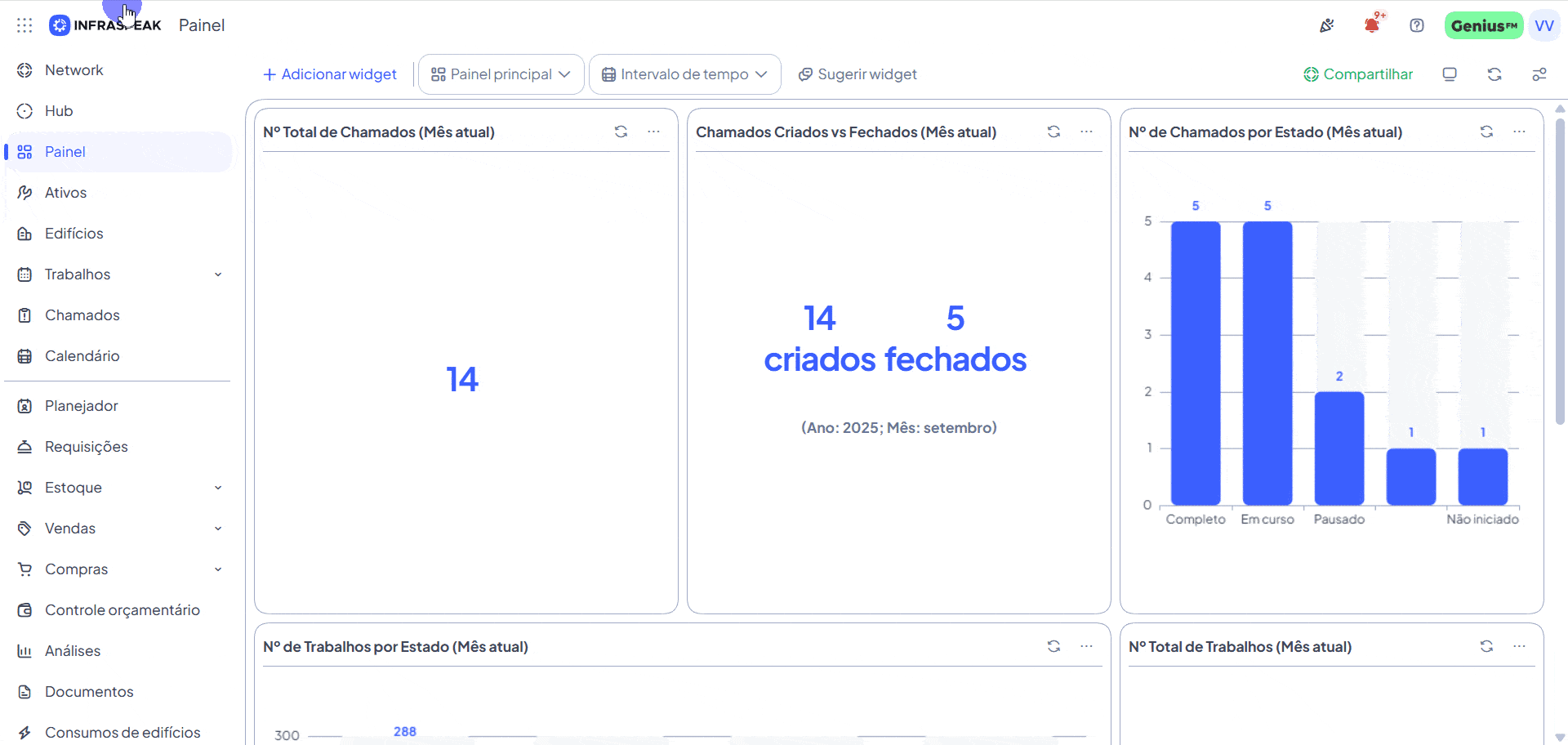Click the Trabalhos sidebar icon
Viewport: 1568px width, 745px height.
[x=24, y=274]
